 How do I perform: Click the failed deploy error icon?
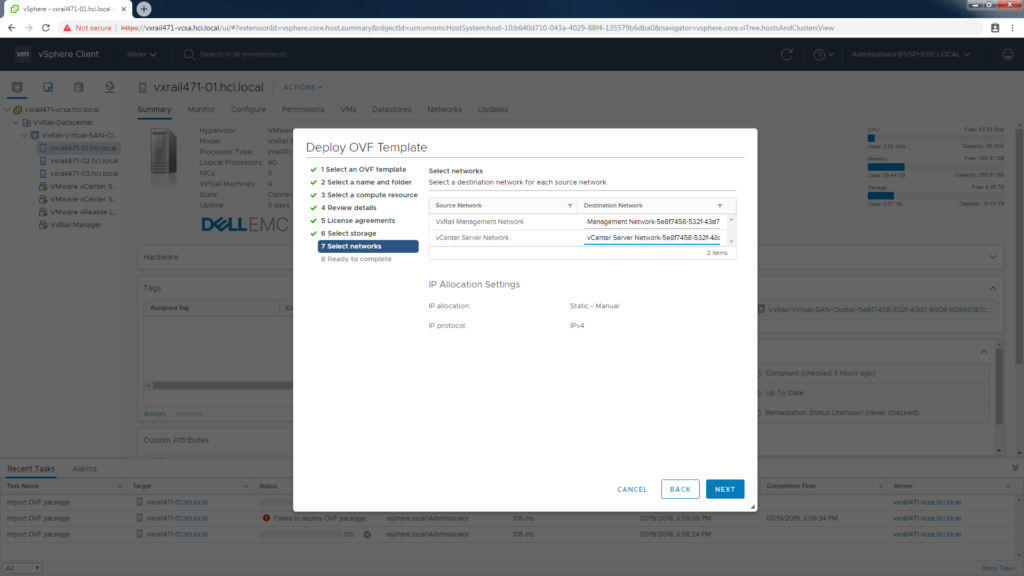tap(266, 518)
